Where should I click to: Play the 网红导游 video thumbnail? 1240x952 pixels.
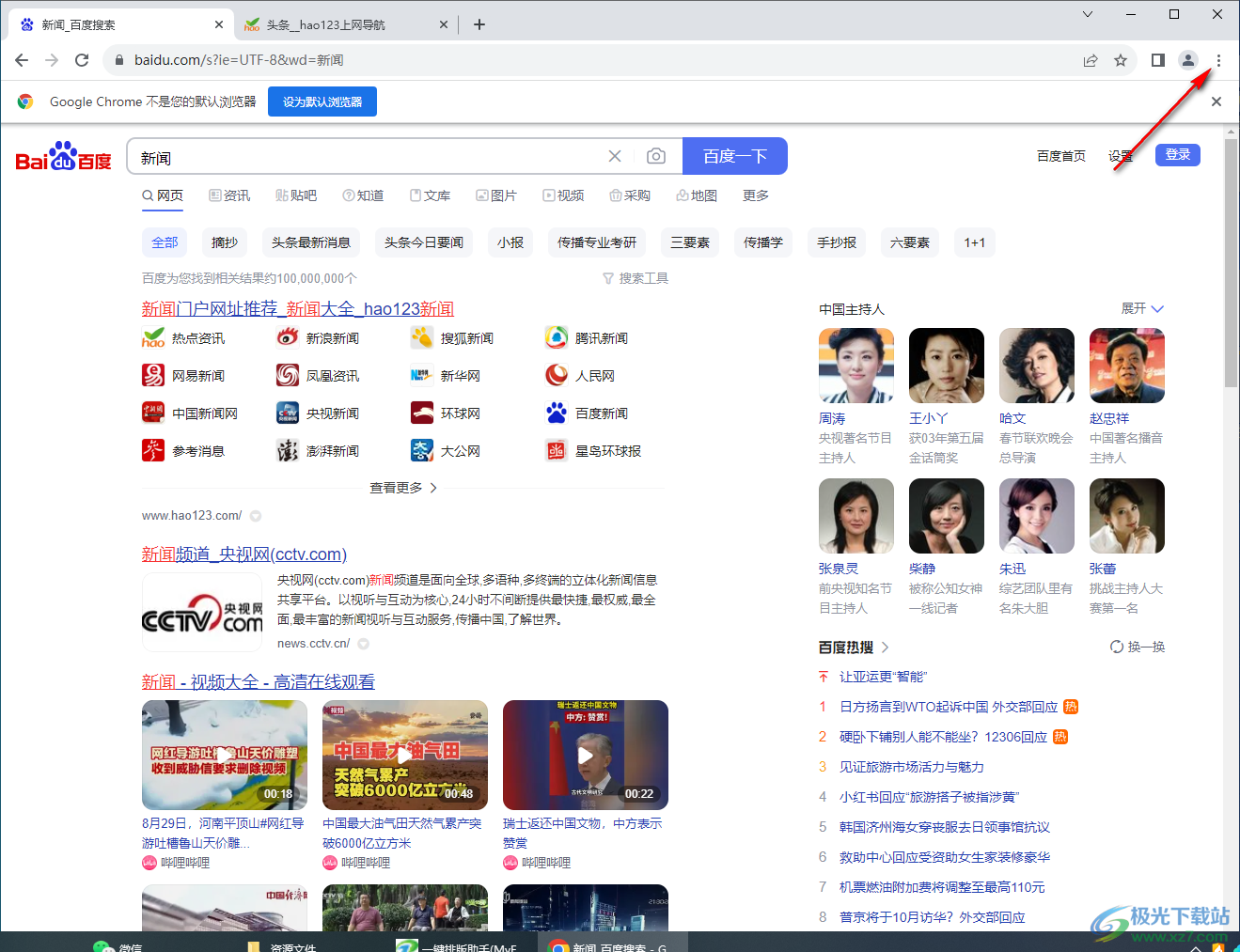tap(225, 755)
